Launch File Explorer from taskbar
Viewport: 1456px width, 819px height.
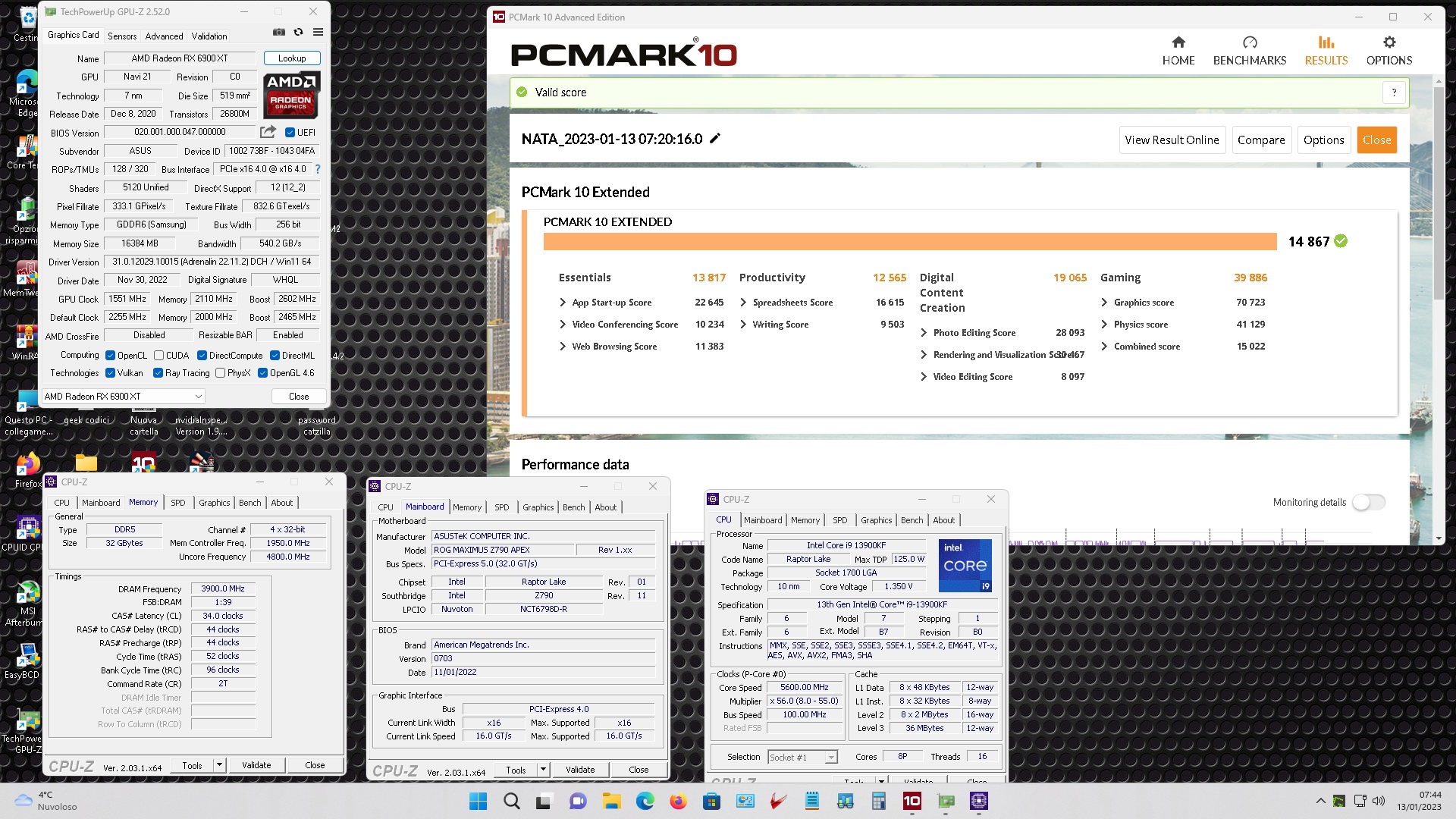point(611,801)
